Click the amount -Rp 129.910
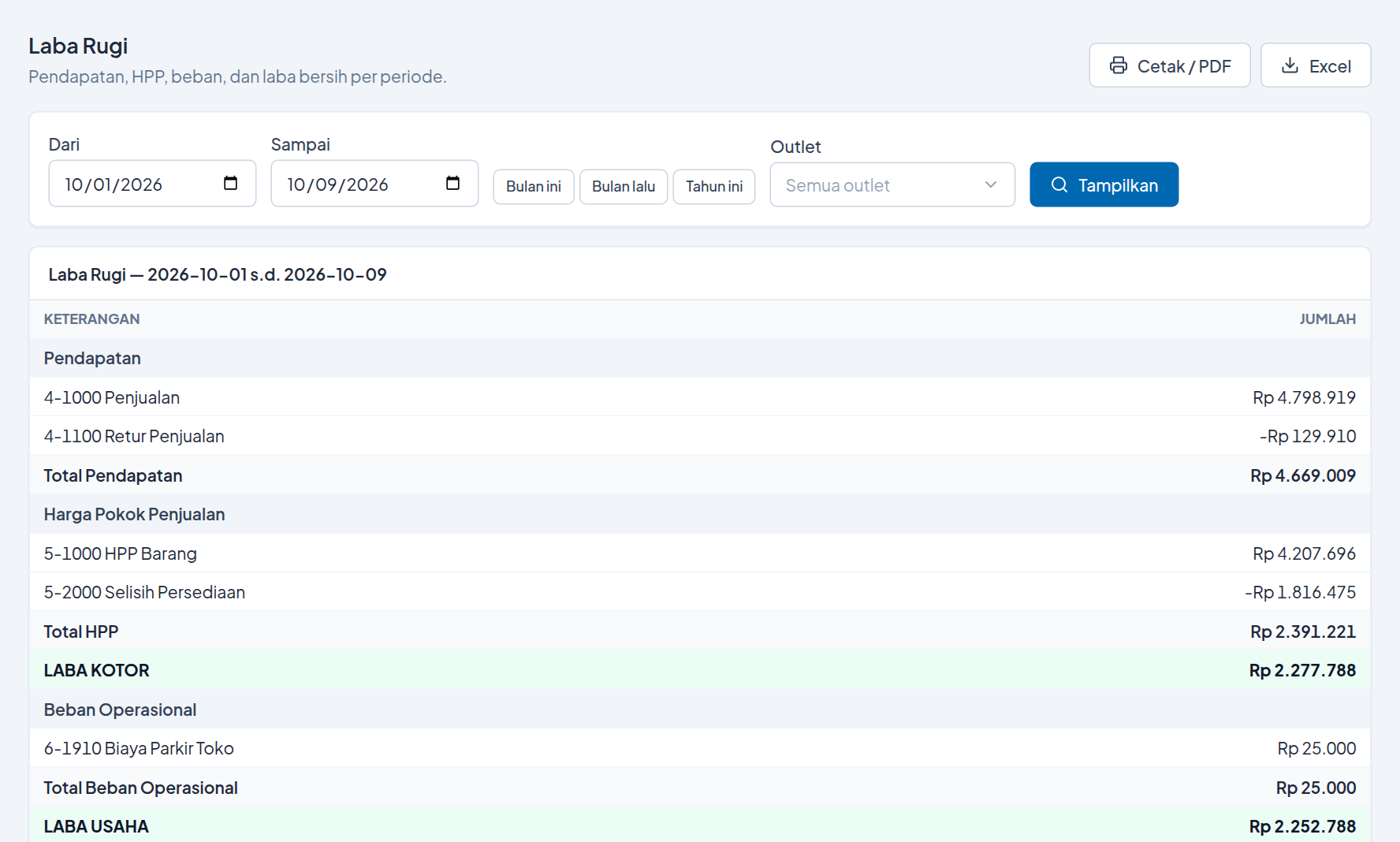 (1307, 436)
